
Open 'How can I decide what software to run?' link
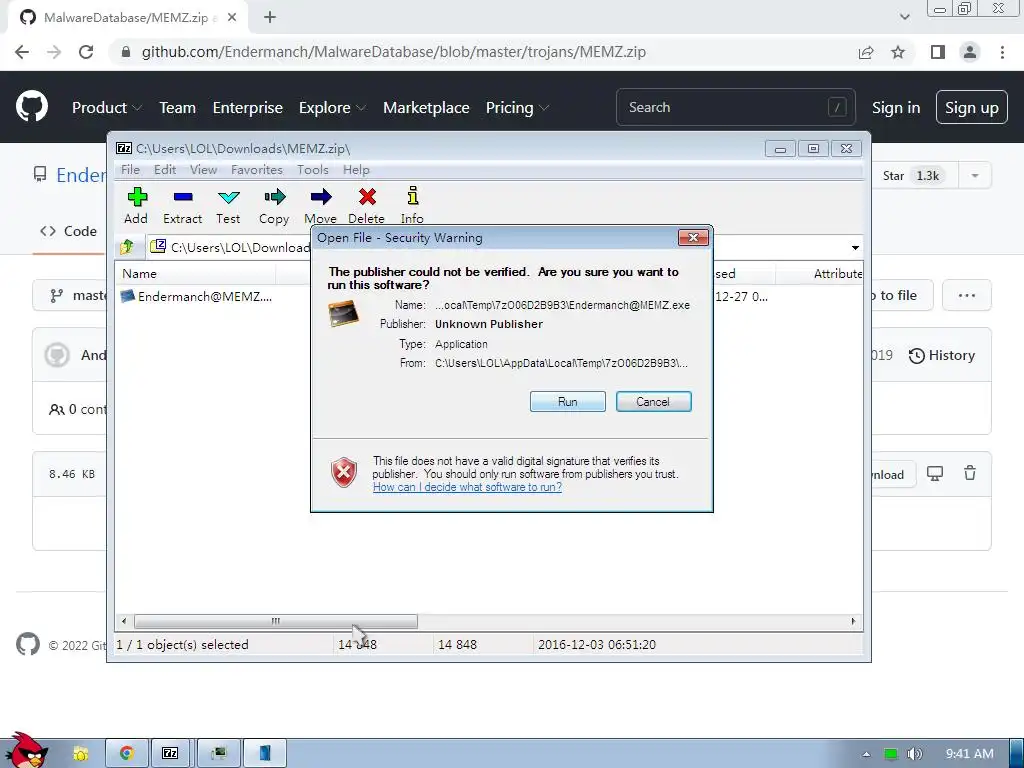pyautogui.click(x=467, y=487)
